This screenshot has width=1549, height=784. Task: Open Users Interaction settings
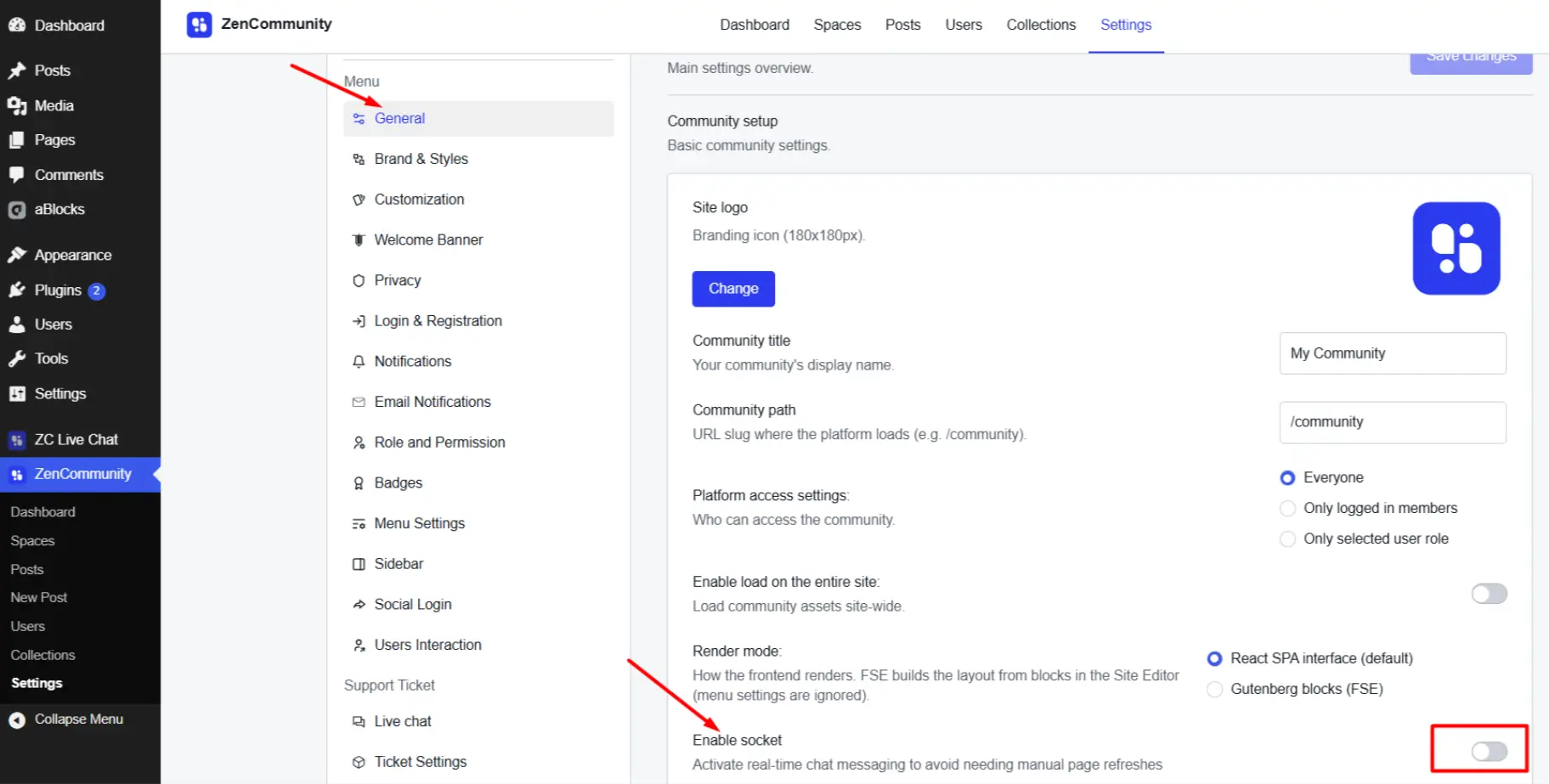click(x=478, y=645)
